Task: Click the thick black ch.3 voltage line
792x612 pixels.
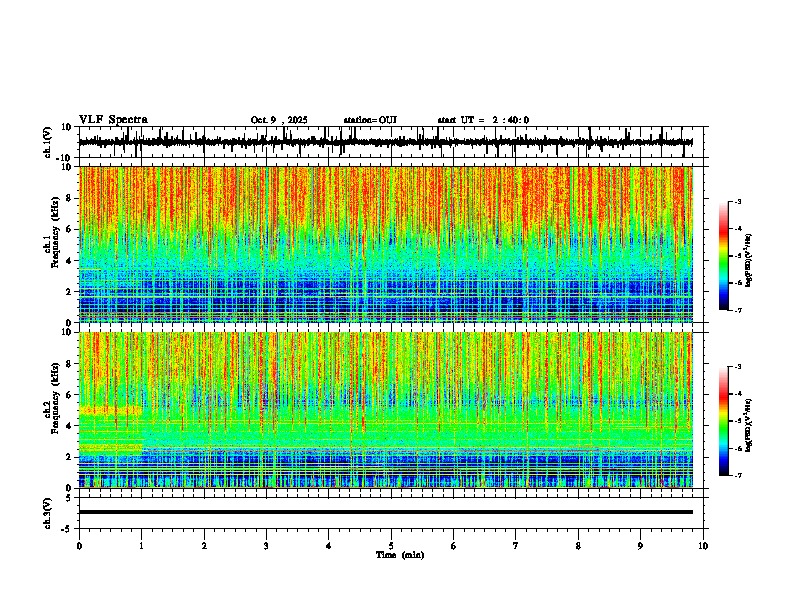Action: [x=386, y=512]
